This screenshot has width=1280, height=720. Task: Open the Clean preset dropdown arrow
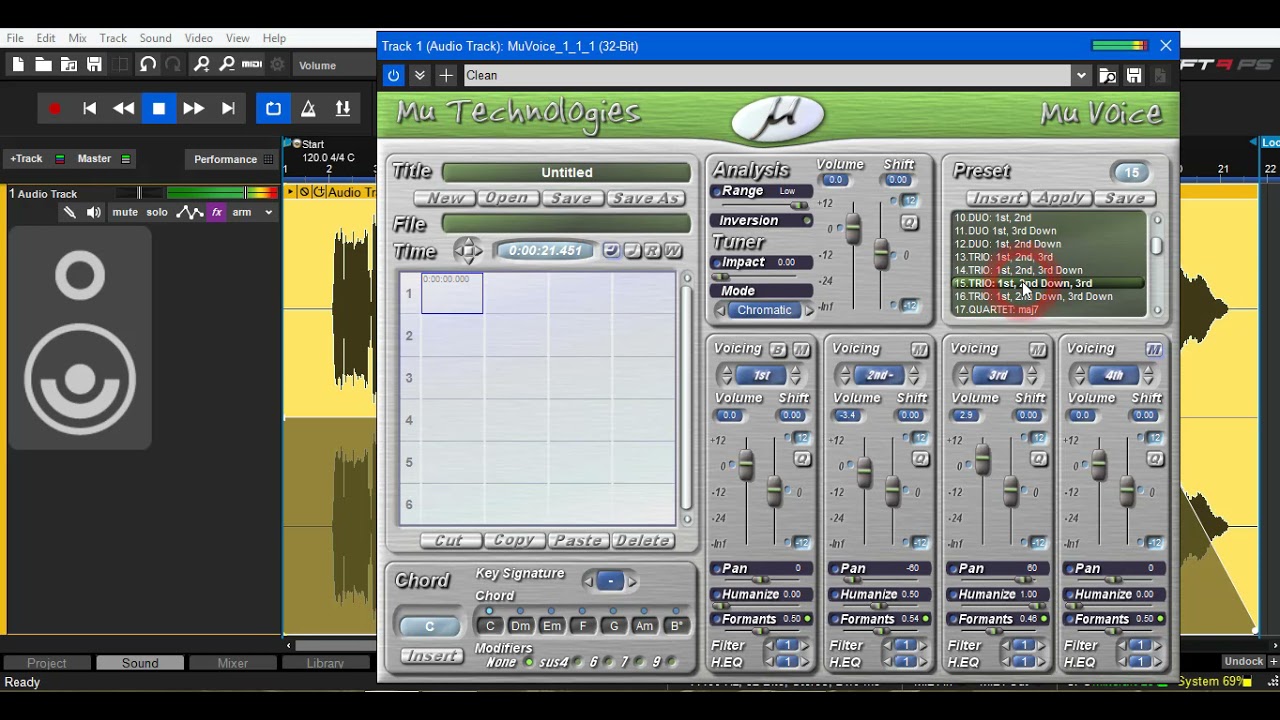click(x=1081, y=75)
